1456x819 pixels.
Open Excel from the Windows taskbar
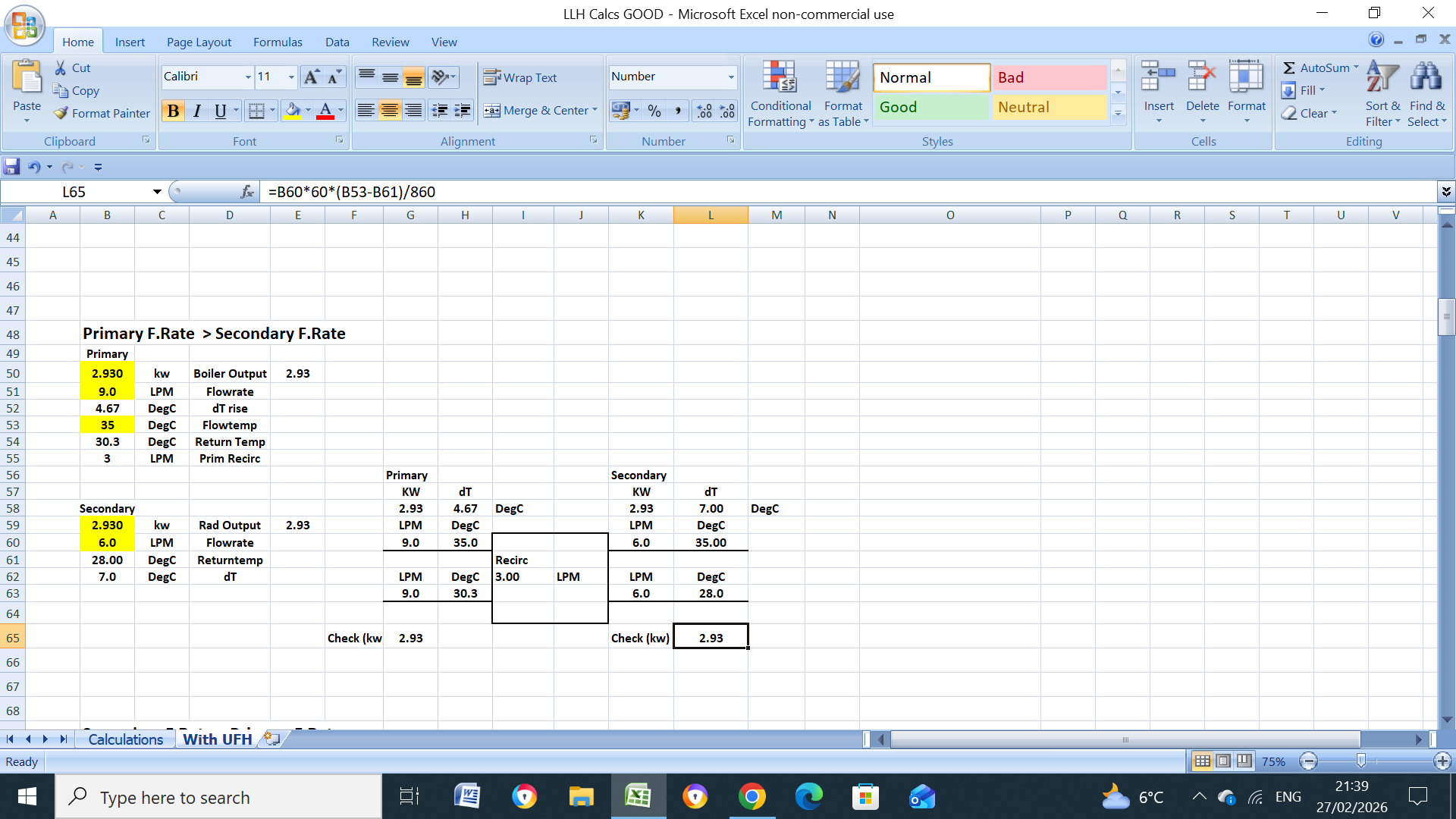click(x=638, y=797)
